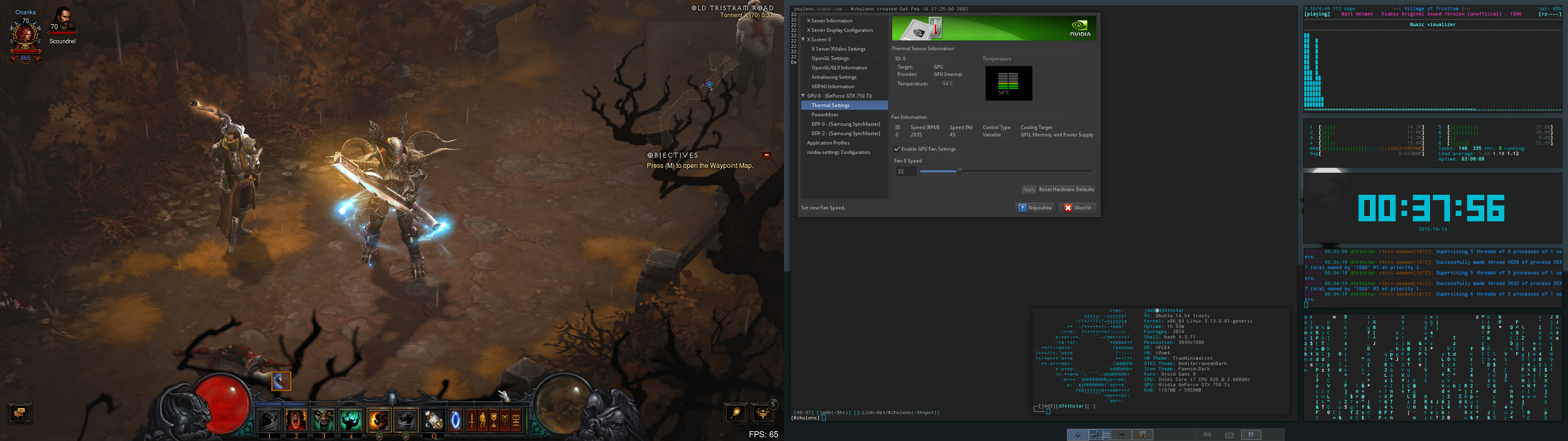Open the social friends list icon
Screen dimensions: 1568x441
[x=763, y=413]
